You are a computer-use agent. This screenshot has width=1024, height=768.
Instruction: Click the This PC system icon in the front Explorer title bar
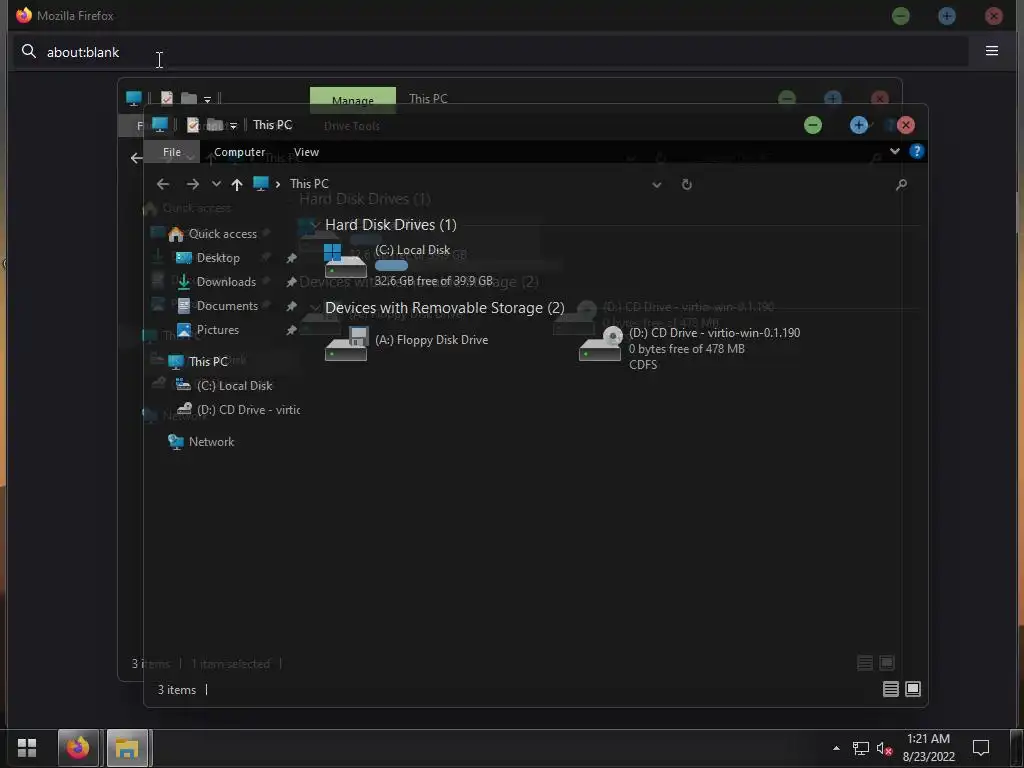[160, 125]
